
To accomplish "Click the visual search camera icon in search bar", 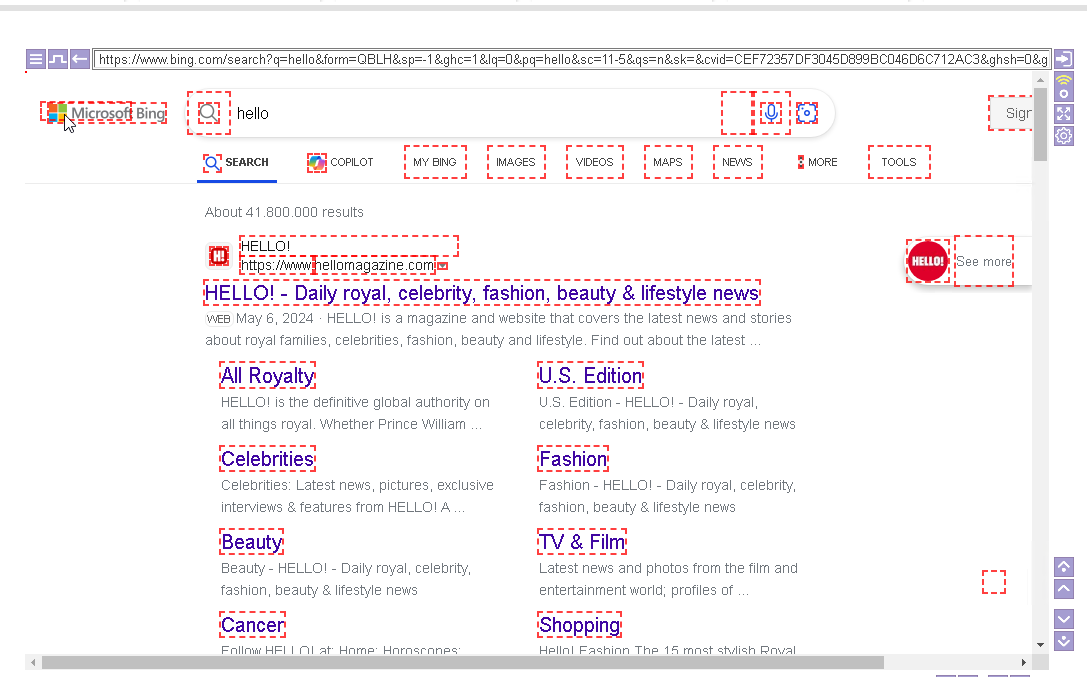I will click(x=807, y=112).
